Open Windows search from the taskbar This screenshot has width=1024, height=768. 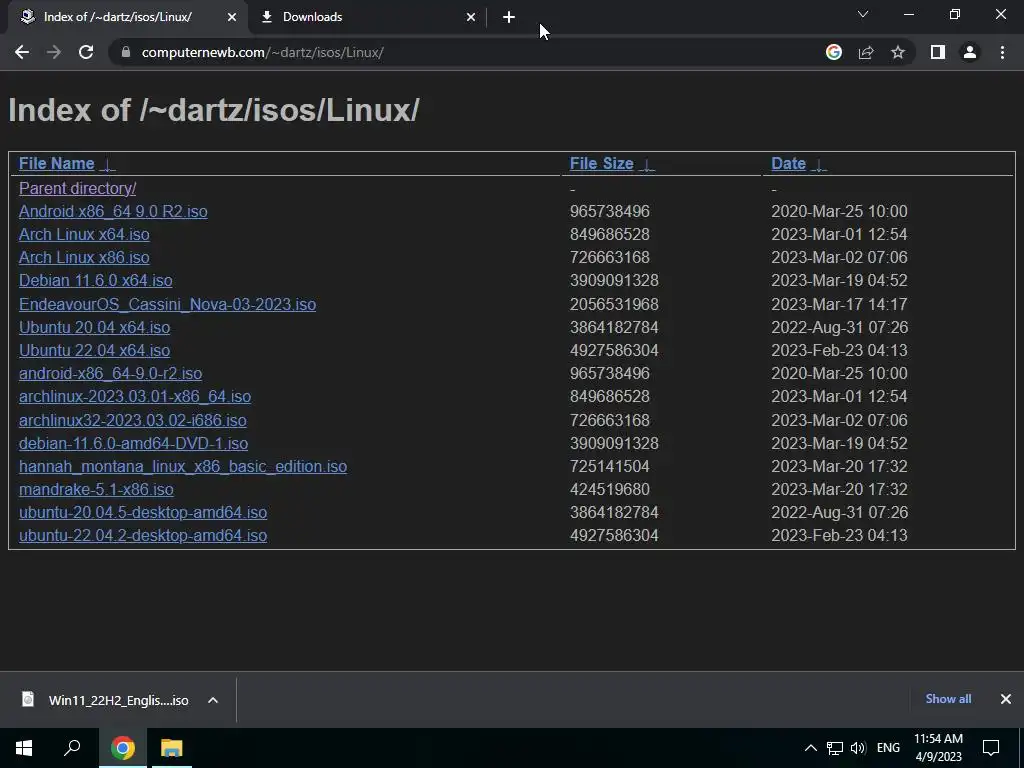pos(72,748)
